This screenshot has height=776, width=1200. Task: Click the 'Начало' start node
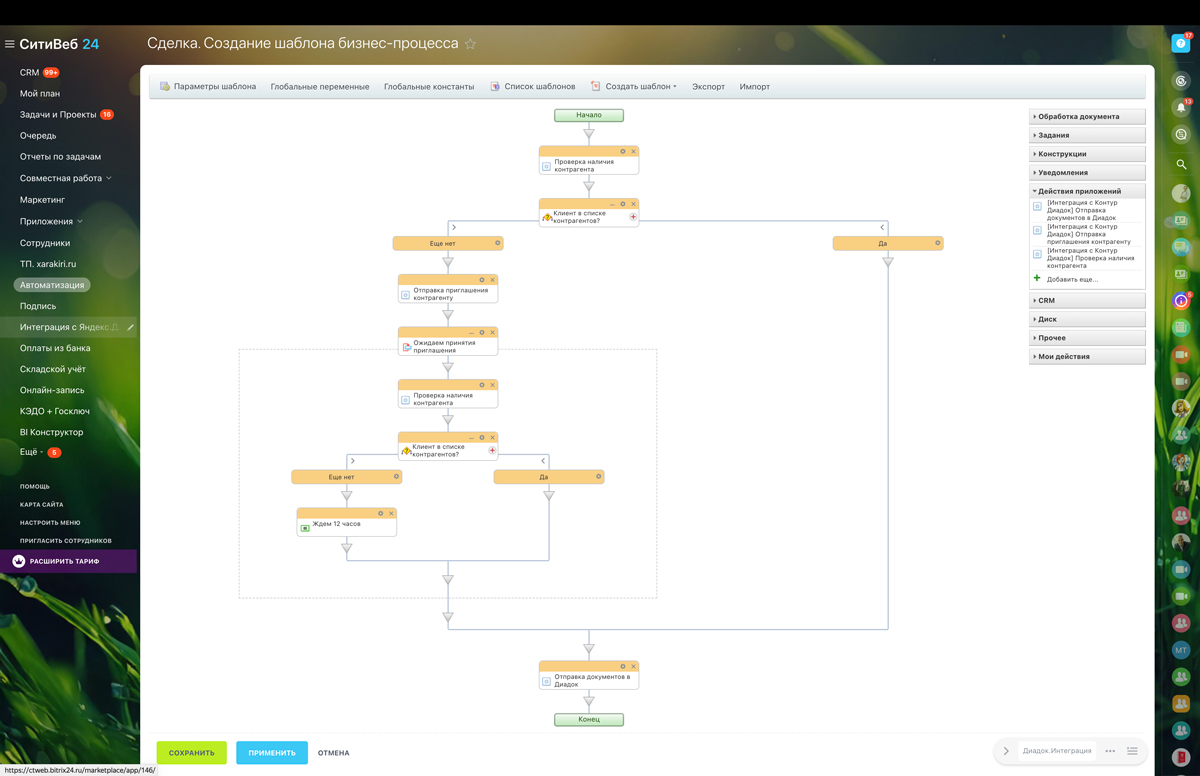point(589,115)
